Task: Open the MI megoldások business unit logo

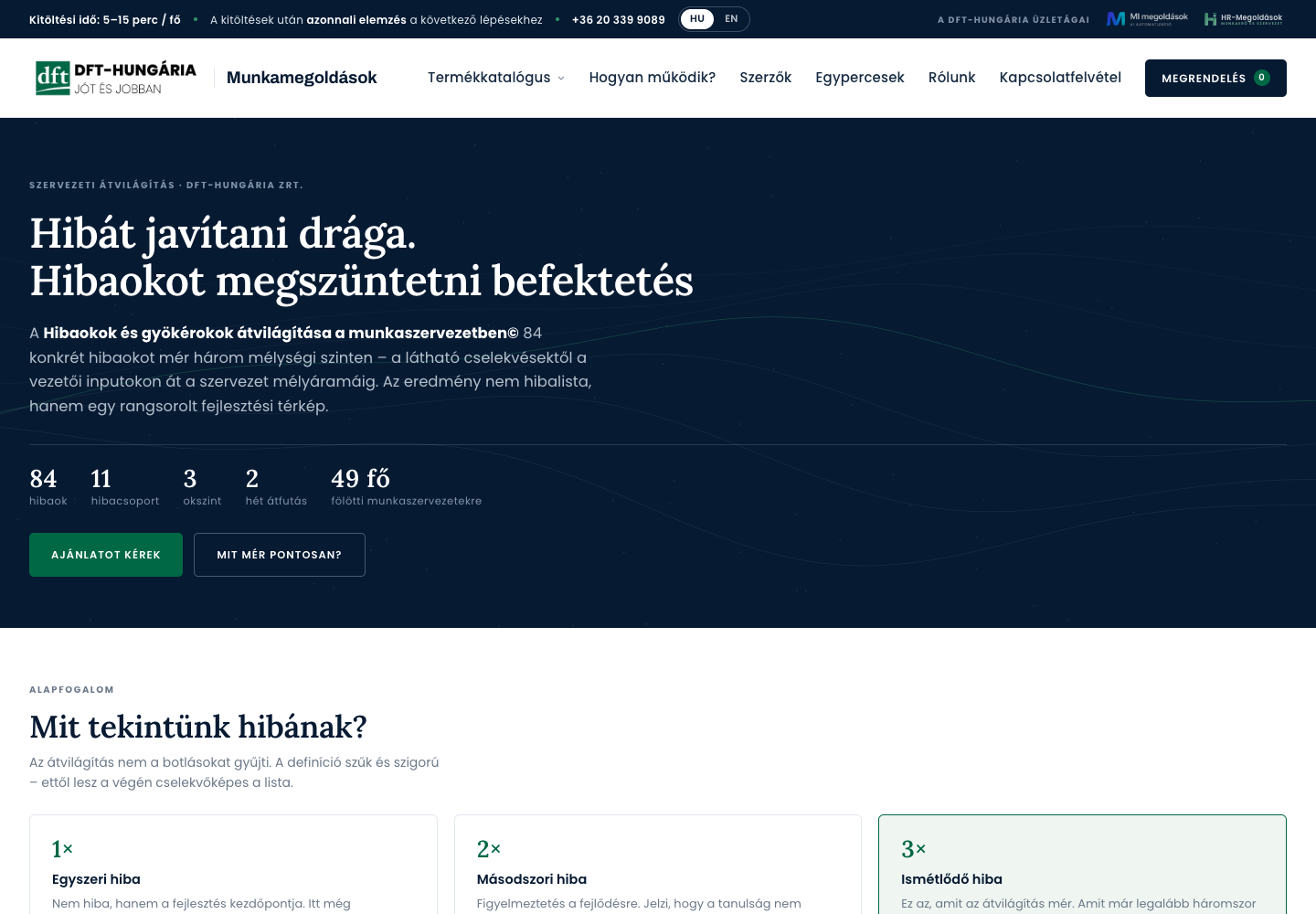Action: point(1147,19)
